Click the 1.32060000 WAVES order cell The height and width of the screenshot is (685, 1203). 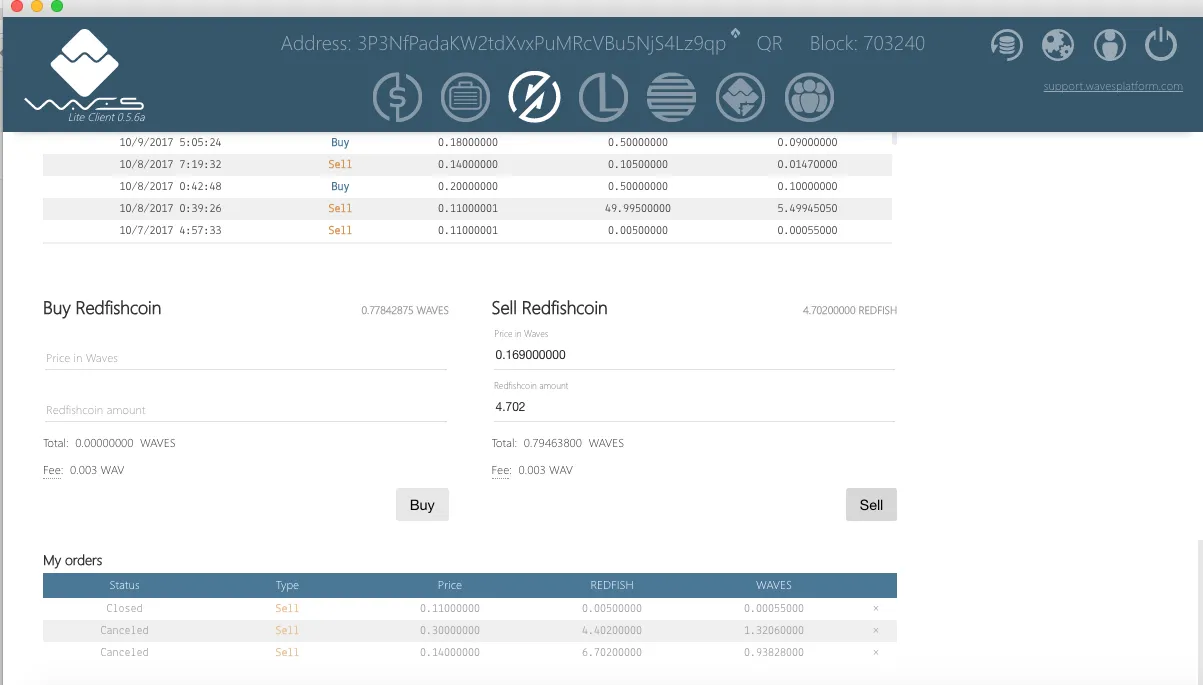[x=774, y=630]
